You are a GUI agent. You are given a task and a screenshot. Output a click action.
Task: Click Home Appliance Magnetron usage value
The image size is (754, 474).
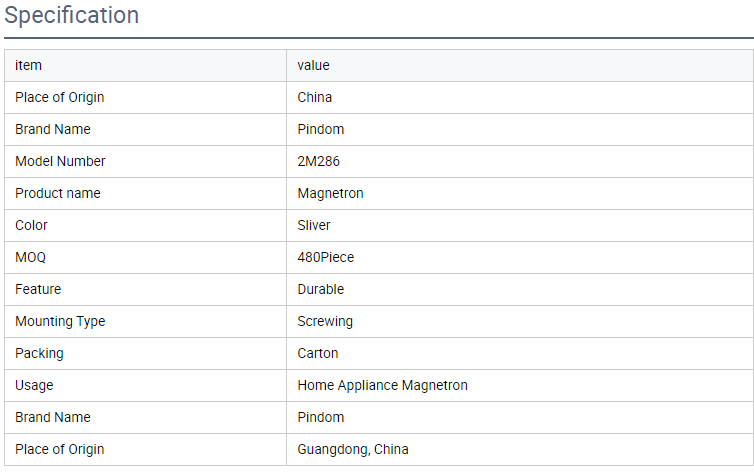(x=382, y=386)
